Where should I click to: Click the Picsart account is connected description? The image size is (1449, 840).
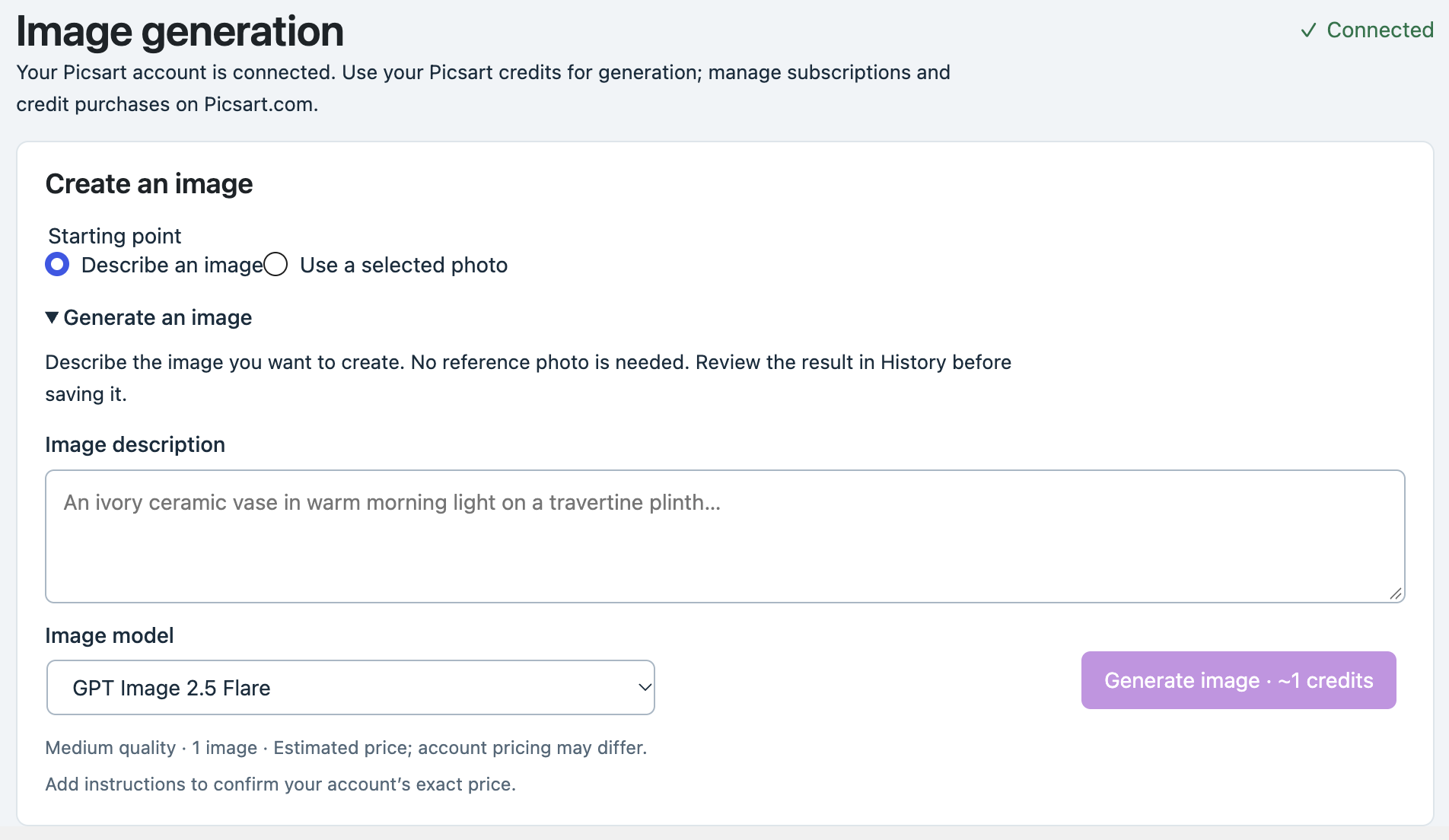point(483,88)
